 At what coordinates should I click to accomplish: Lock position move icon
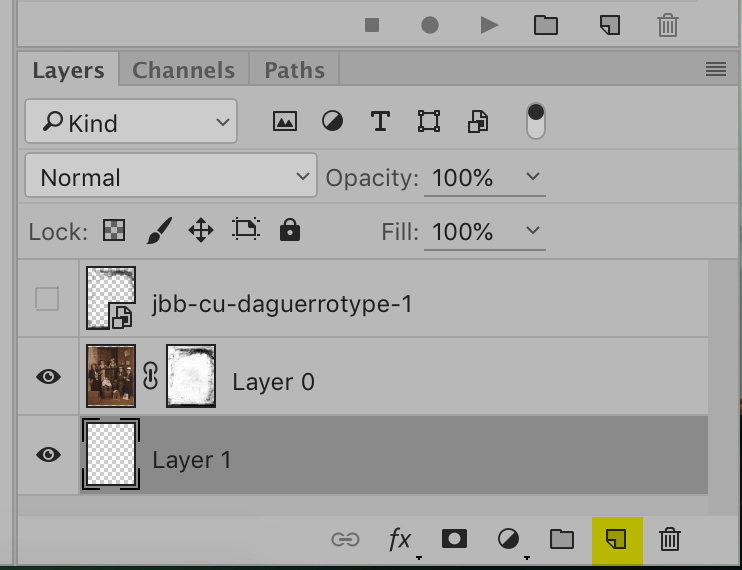[201, 230]
